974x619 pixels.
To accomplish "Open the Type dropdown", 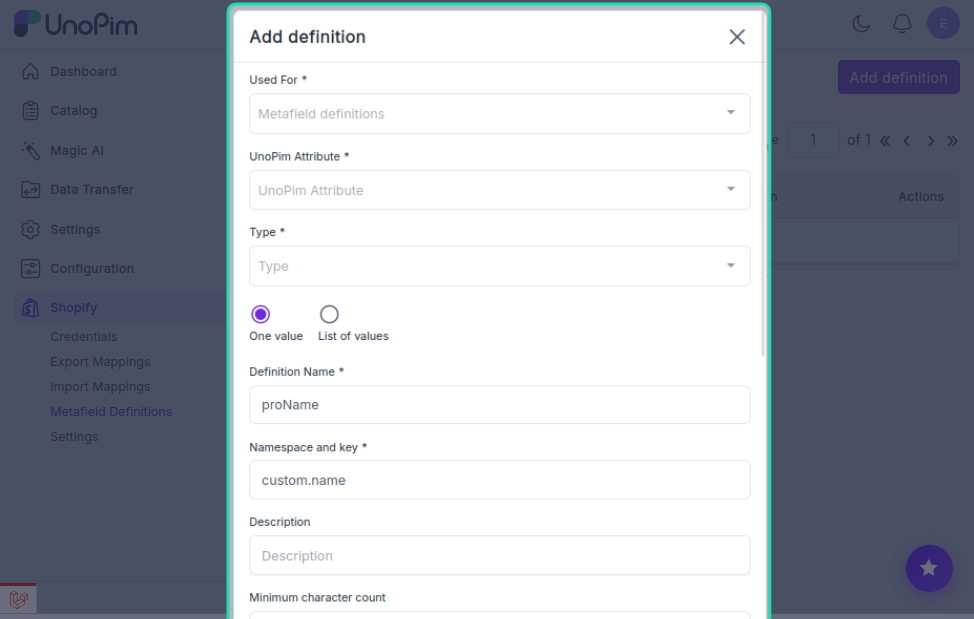I will (x=499, y=266).
